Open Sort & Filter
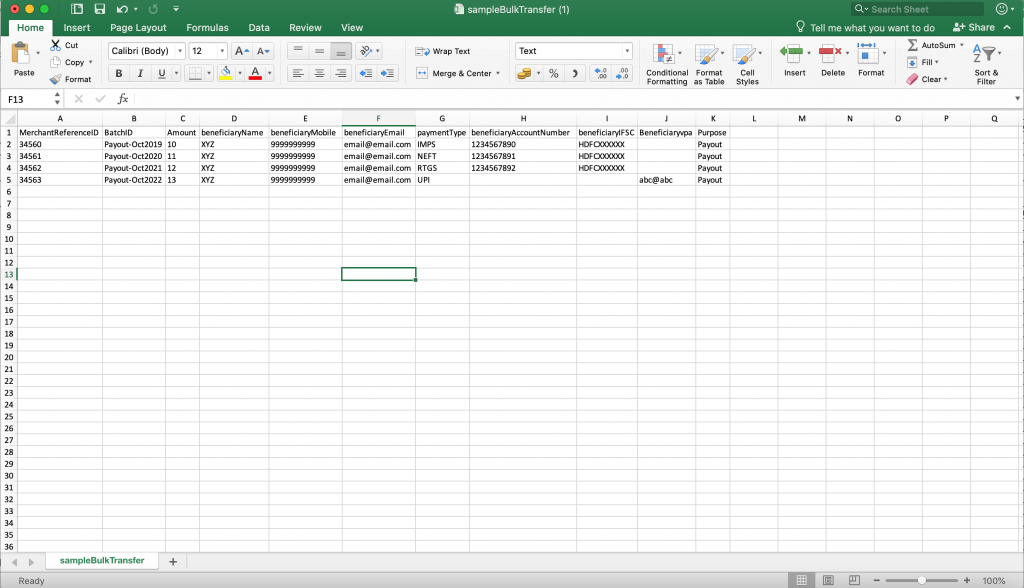This screenshot has height=588, width=1024. (x=985, y=64)
